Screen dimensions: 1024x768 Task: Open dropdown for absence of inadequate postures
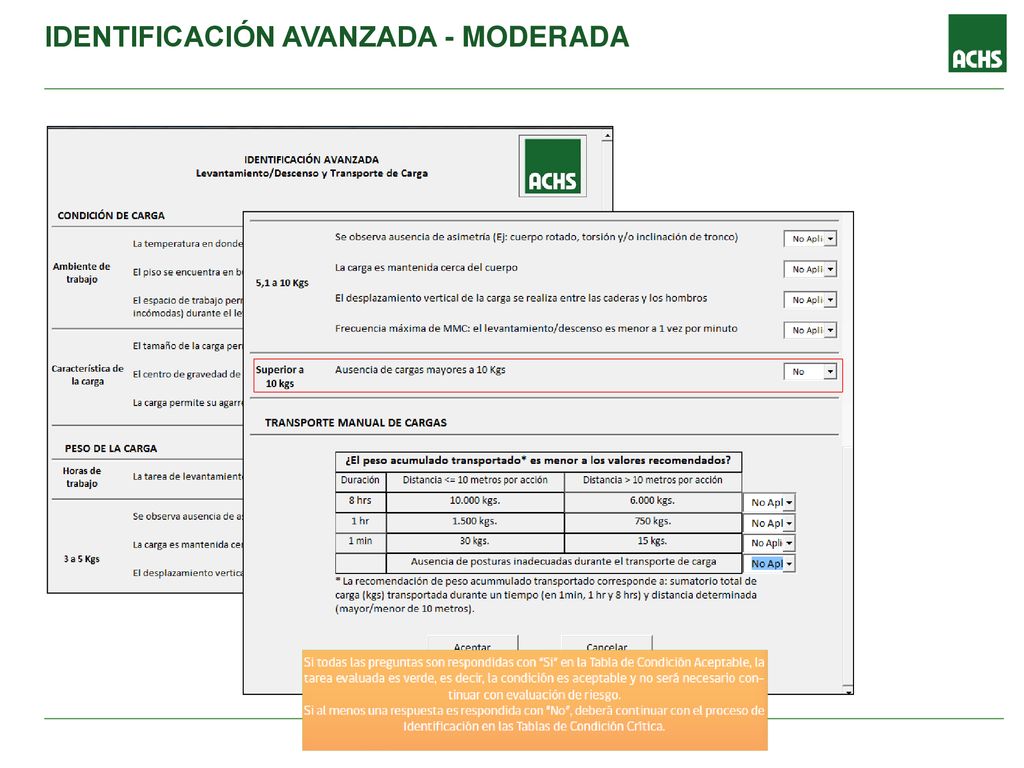[x=769, y=563]
